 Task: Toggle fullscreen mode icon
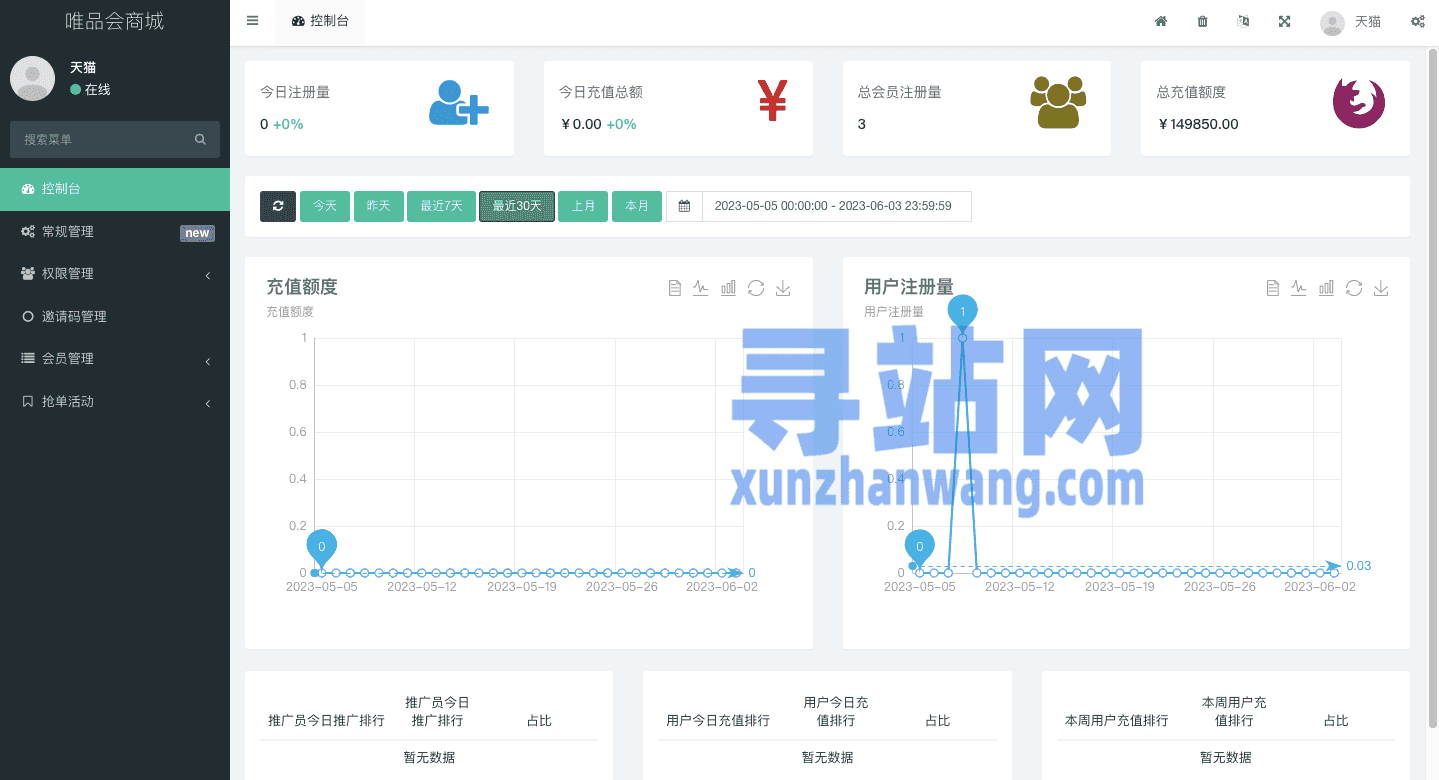[1284, 21]
